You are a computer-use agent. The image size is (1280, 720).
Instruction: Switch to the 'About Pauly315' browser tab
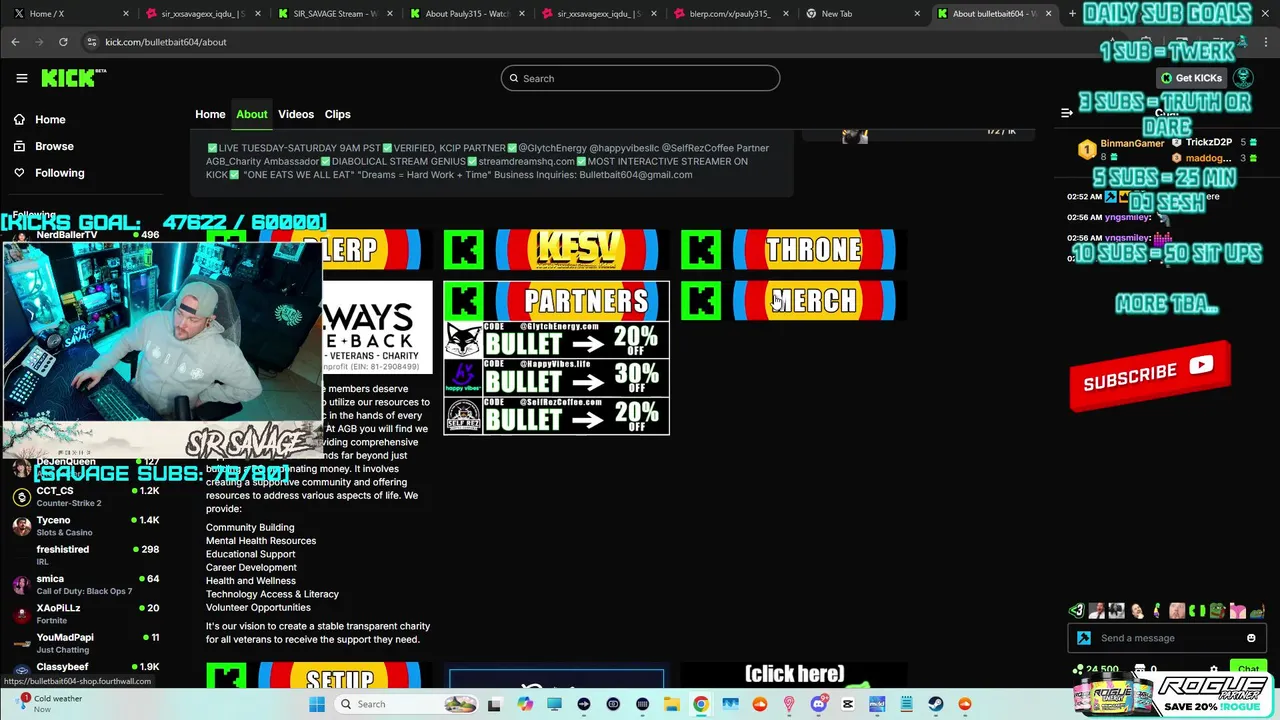[466, 14]
